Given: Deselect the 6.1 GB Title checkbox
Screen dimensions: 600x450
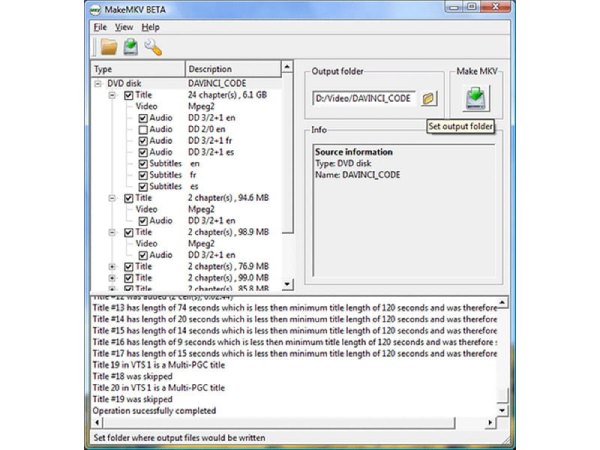Looking at the screenshot, I should [128, 95].
